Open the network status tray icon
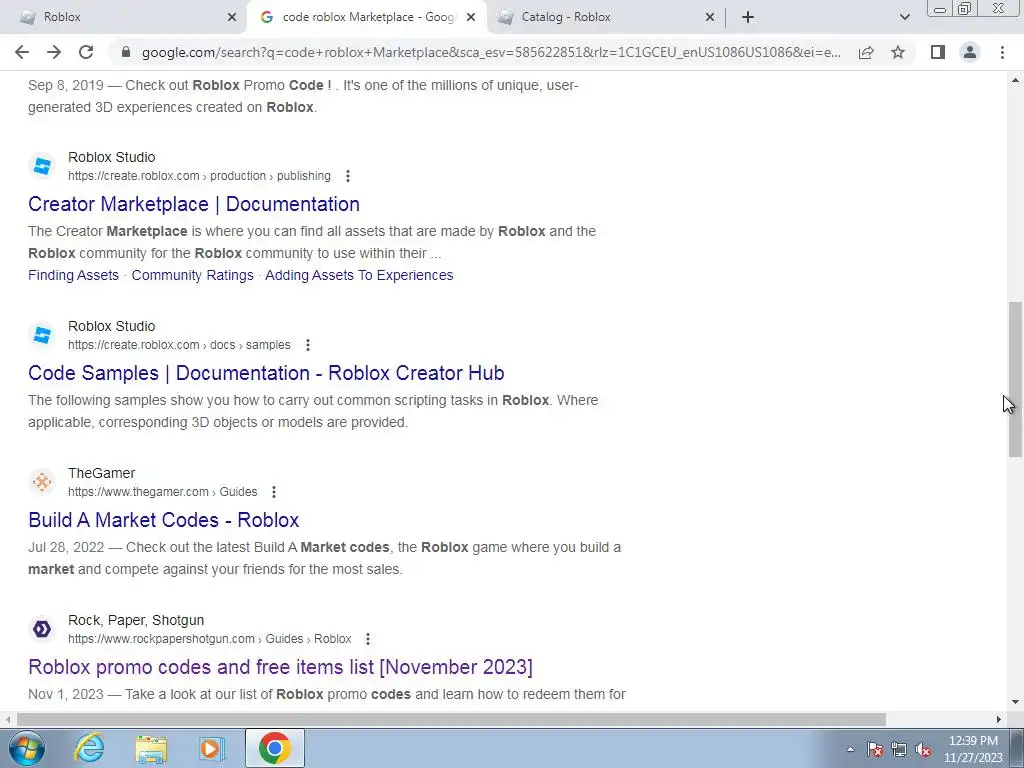Screen dimensions: 1024x768 pos(899,749)
